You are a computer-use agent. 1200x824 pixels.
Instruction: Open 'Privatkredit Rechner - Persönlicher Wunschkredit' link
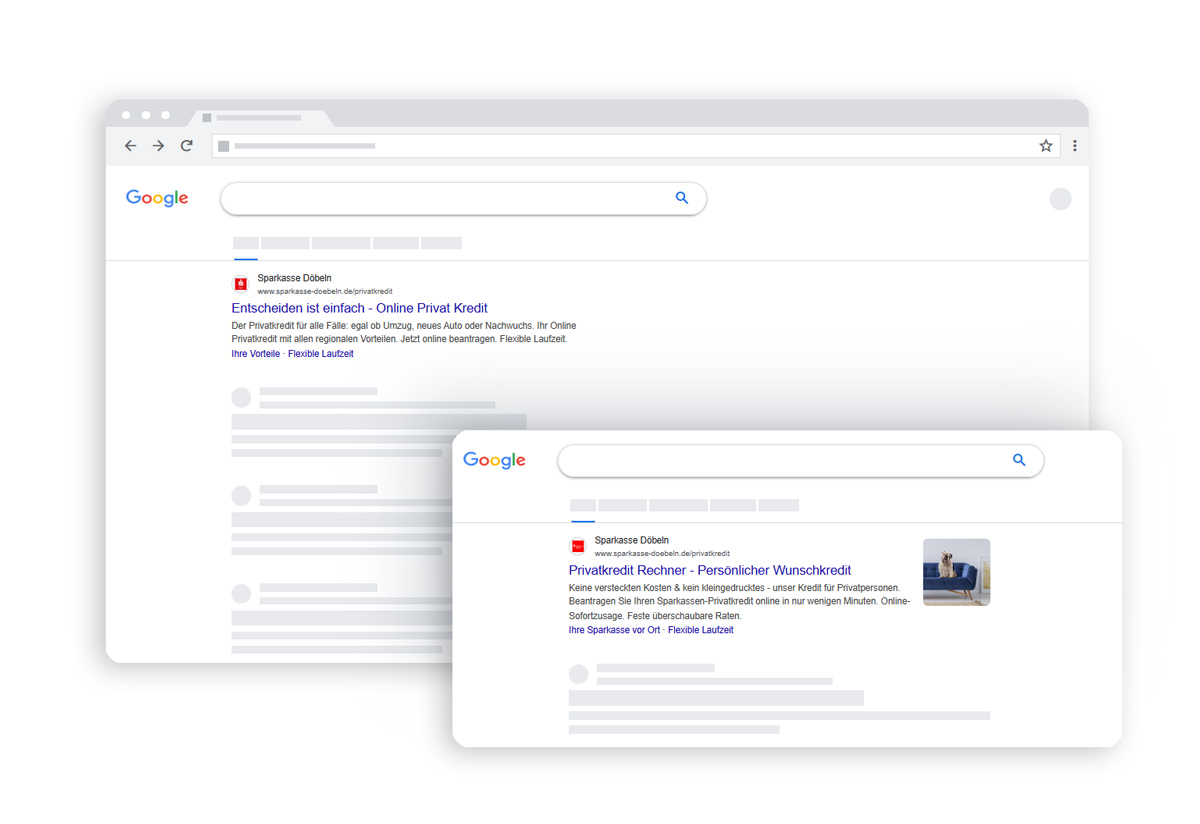click(x=709, y=570)
